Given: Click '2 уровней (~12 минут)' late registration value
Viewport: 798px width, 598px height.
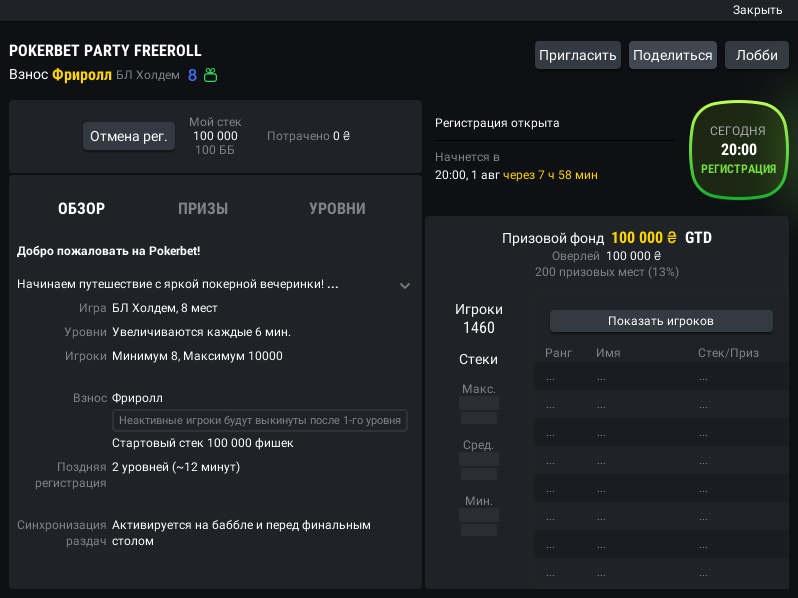Looking at the screenshot, I should pyautogui.click(x=176, y=467).
